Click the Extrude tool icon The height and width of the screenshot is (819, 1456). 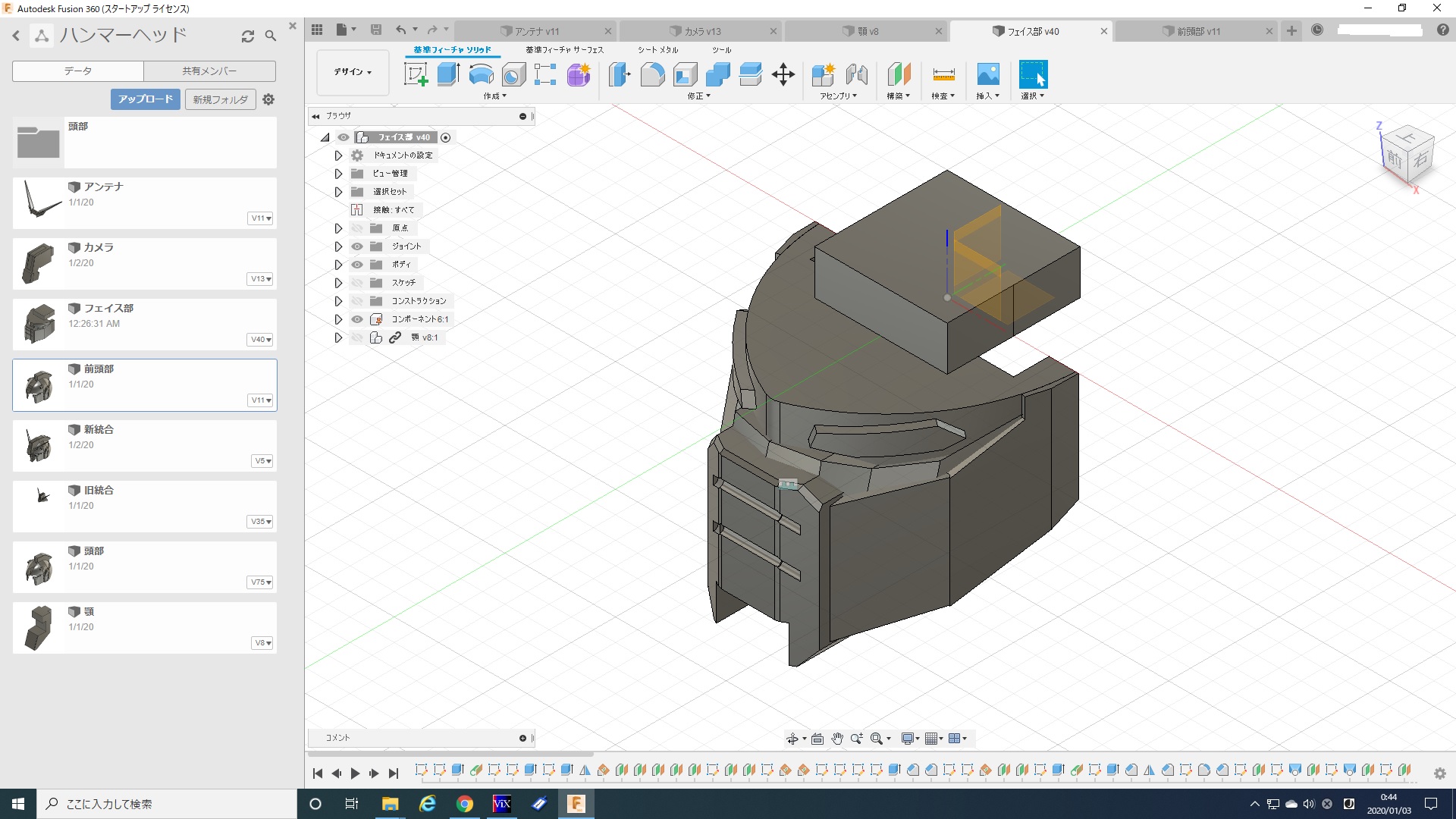pos(448,74)
